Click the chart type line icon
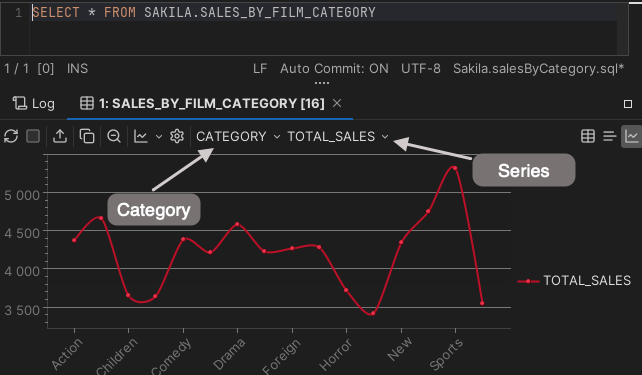The width and height of the screenshot is (642, 375). point(141,136)
